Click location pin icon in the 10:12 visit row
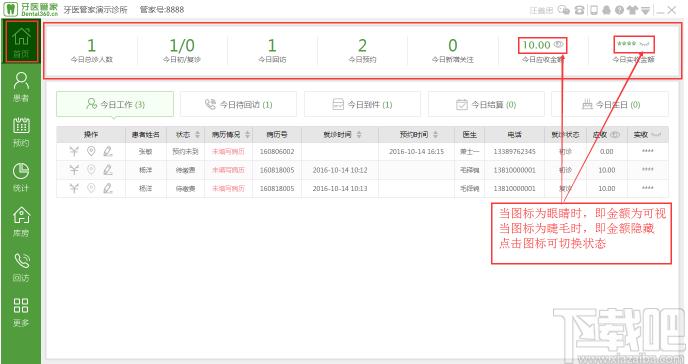Image resolution: width=688 pixels, height=364 pixels. click(x=91, y=170)
